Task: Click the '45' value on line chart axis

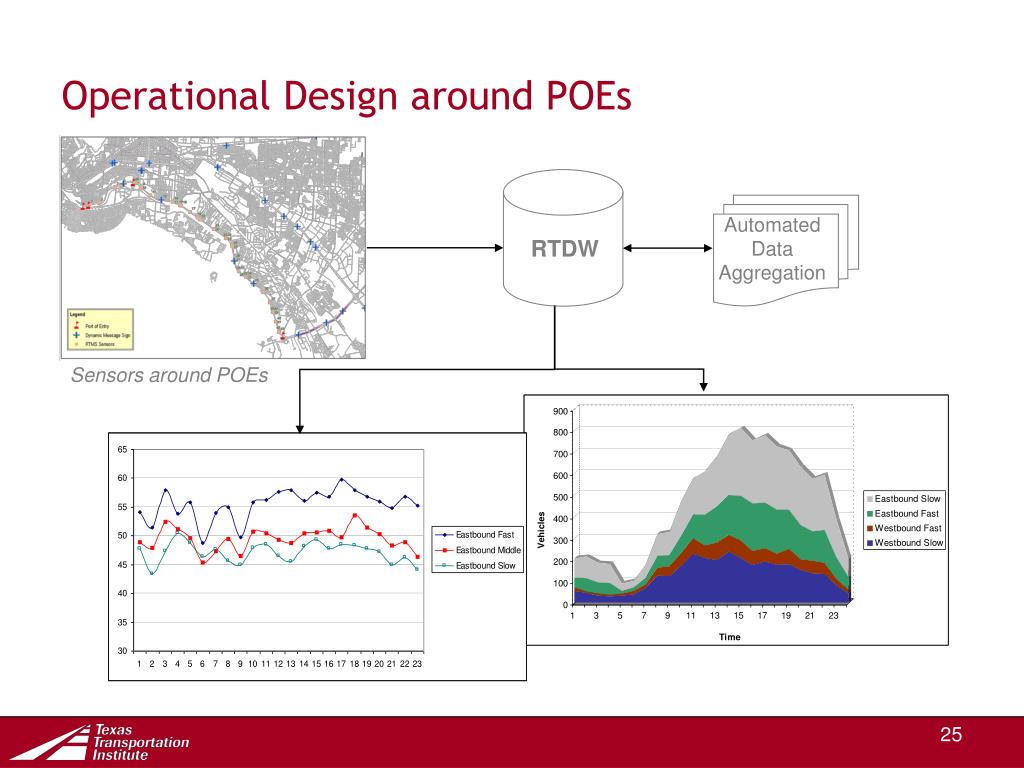Action: pos(122,565)
